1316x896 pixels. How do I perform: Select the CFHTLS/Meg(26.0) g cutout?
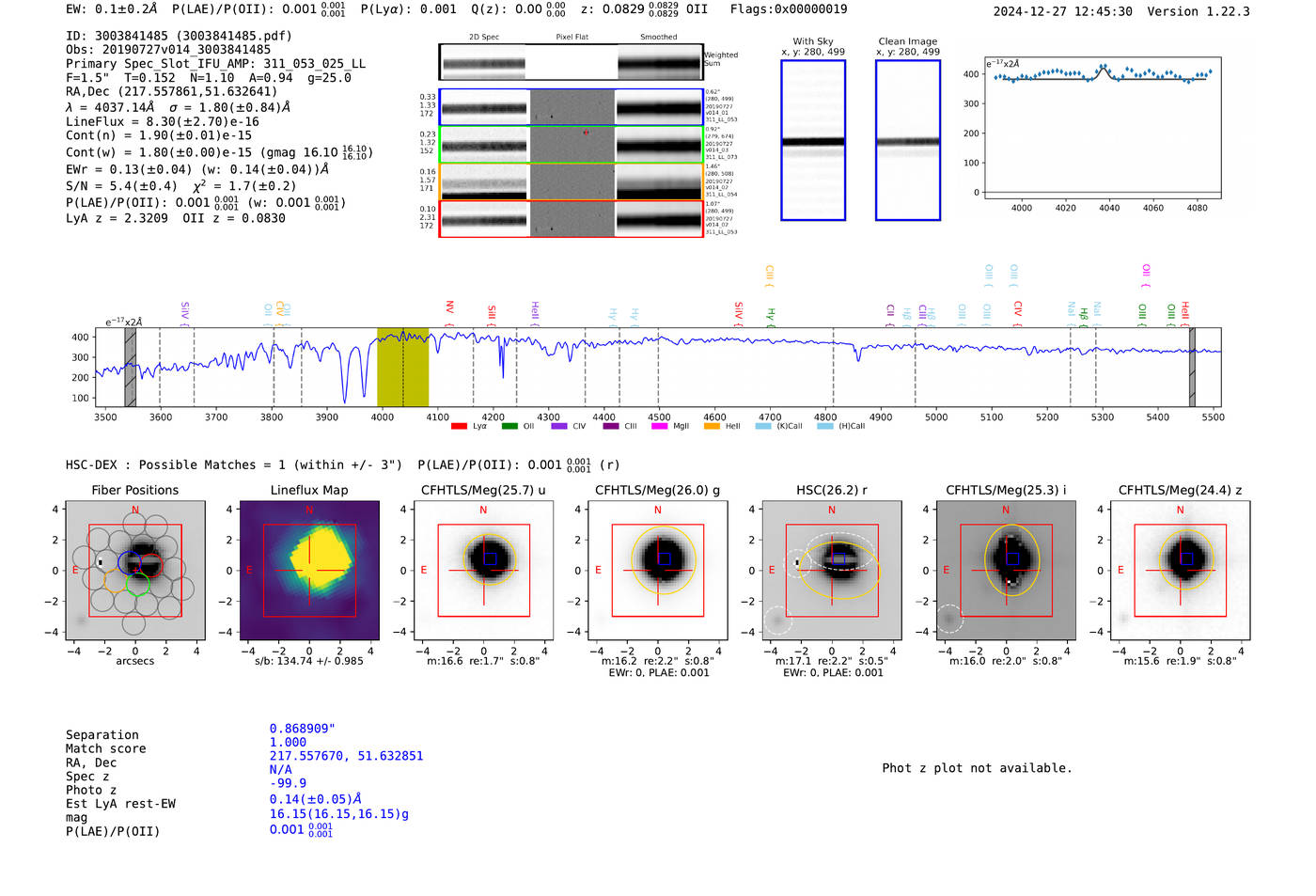tap(658, 571)
